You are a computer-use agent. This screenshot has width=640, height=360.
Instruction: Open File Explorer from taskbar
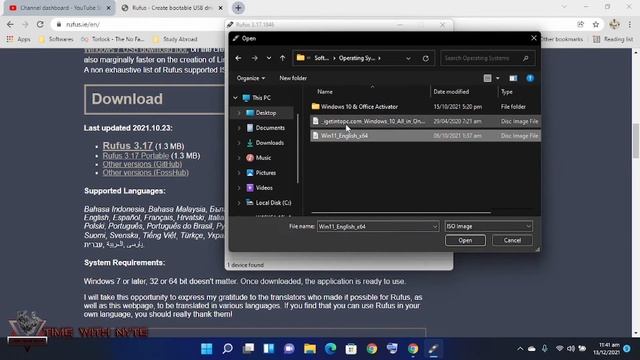pyautogui.click(x=310, y=349)
